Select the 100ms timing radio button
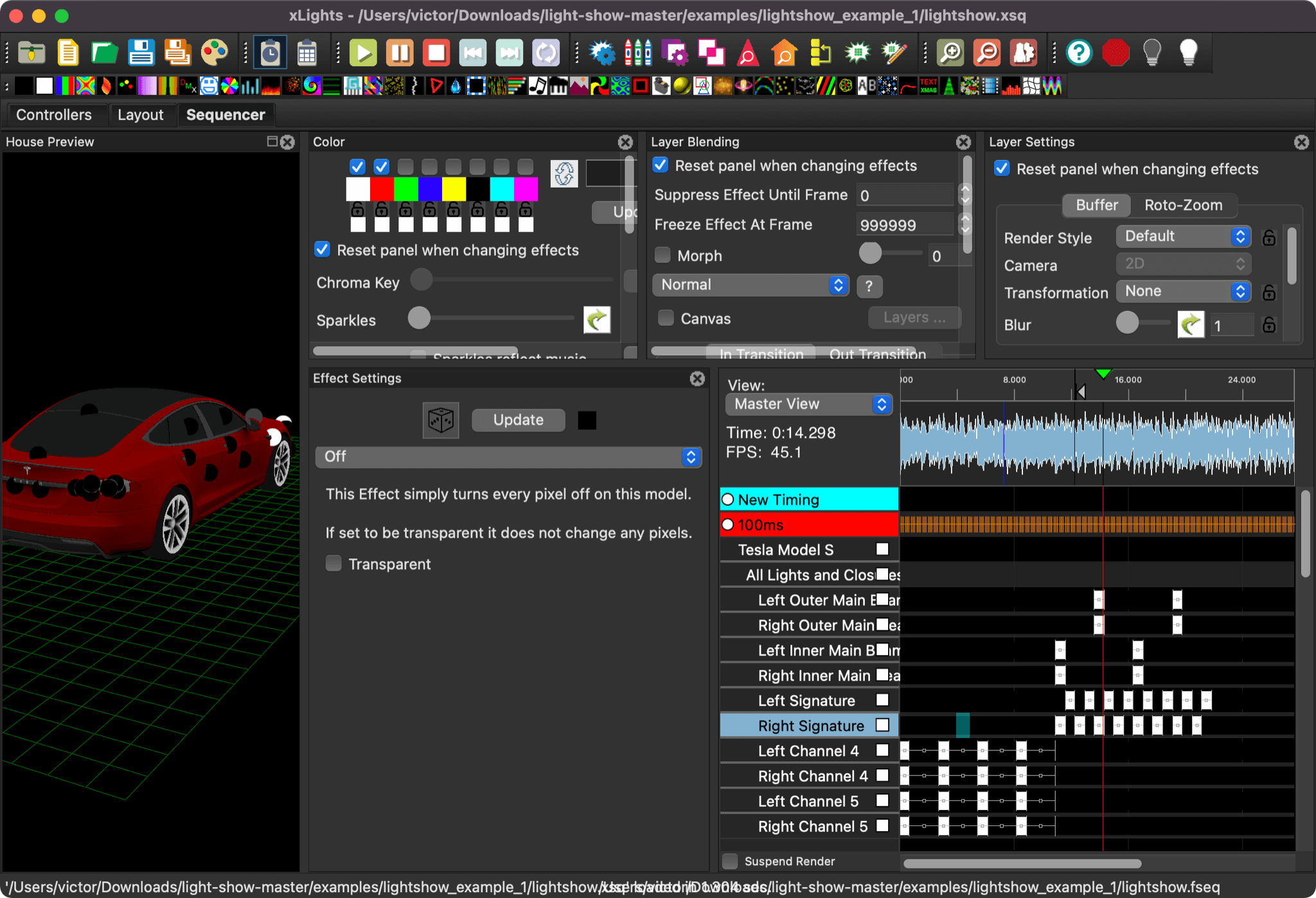This screenshot has width=1316, height=898. coord(728,525)
